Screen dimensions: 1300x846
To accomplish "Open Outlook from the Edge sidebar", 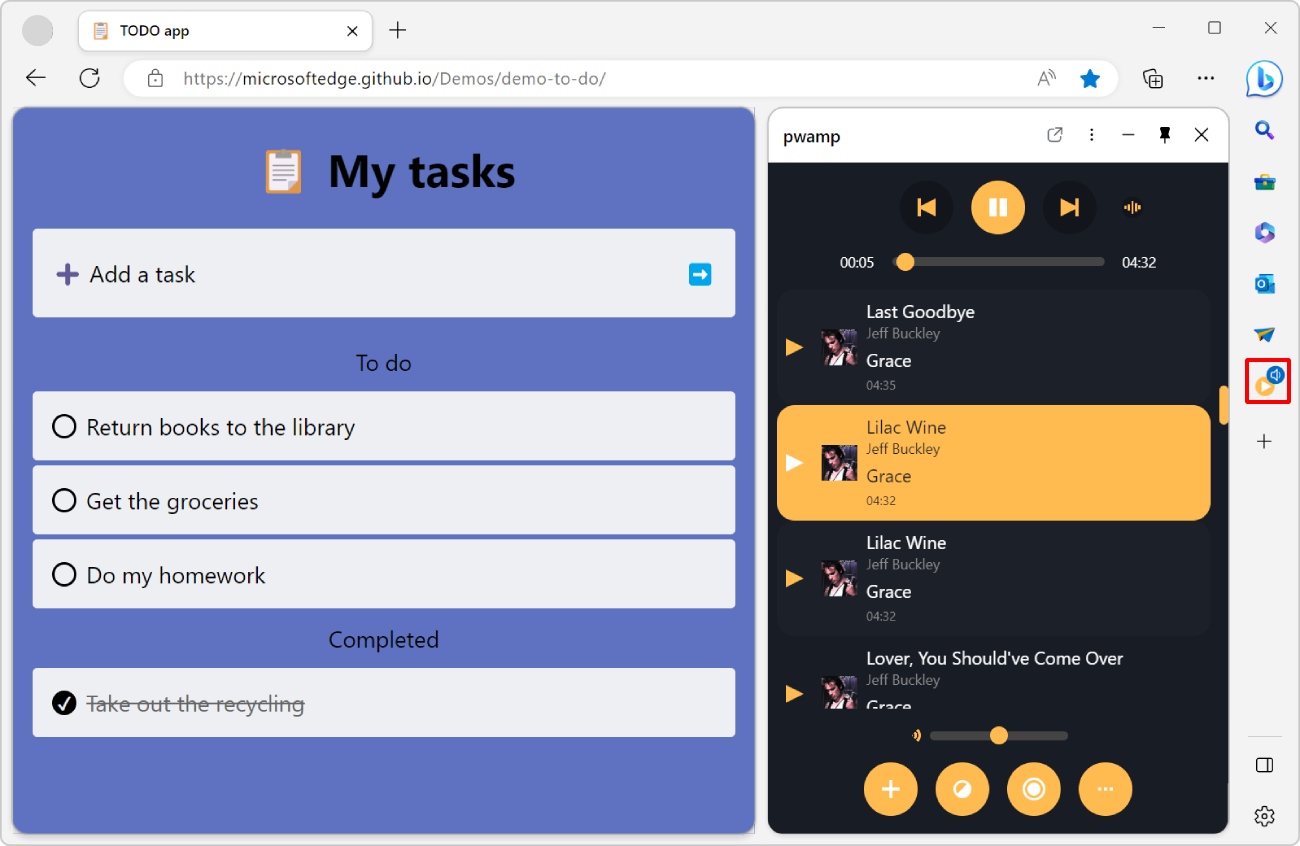I will [1264, 283].
